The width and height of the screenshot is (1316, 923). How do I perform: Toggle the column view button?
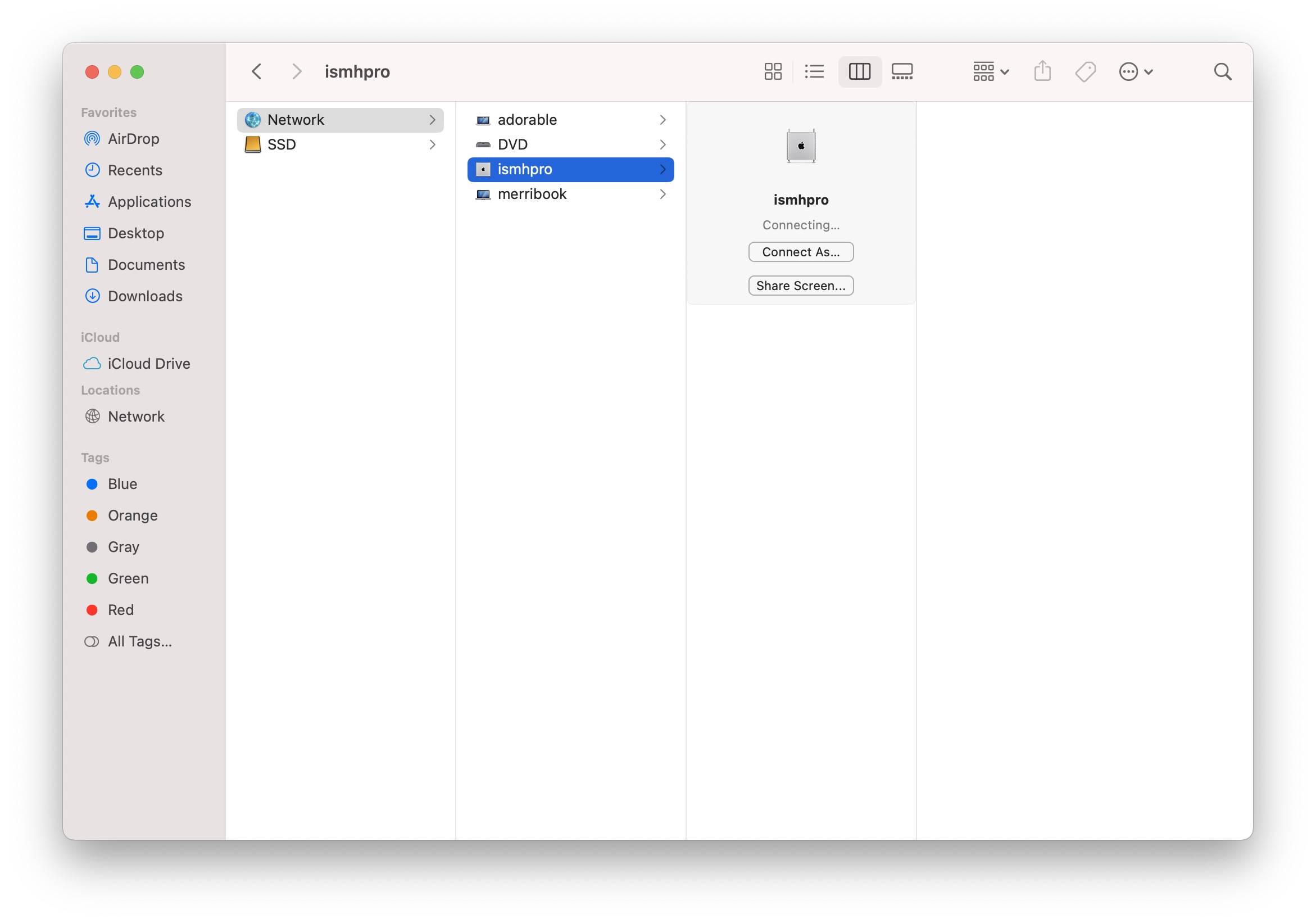click(859, 71)
